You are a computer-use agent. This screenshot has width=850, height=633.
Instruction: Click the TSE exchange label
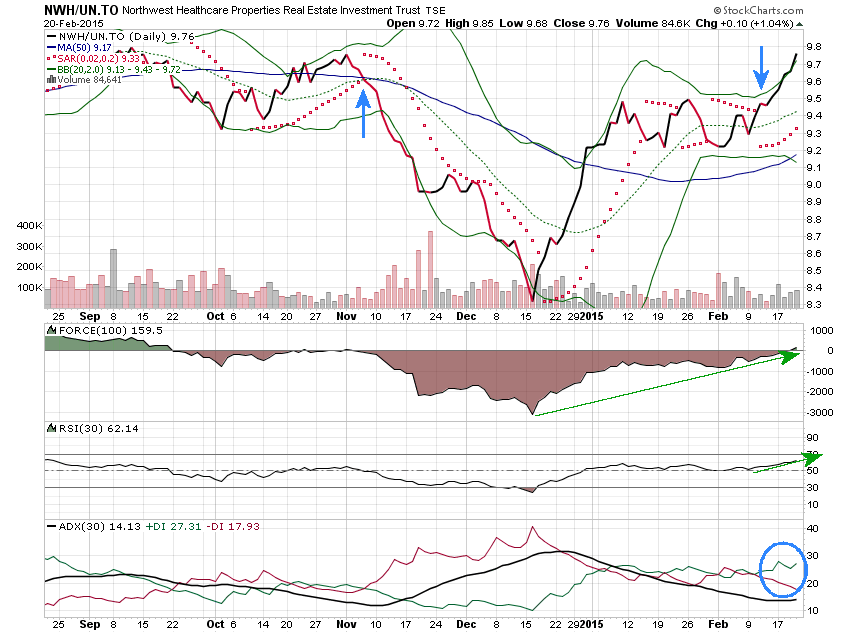point(435,11)
